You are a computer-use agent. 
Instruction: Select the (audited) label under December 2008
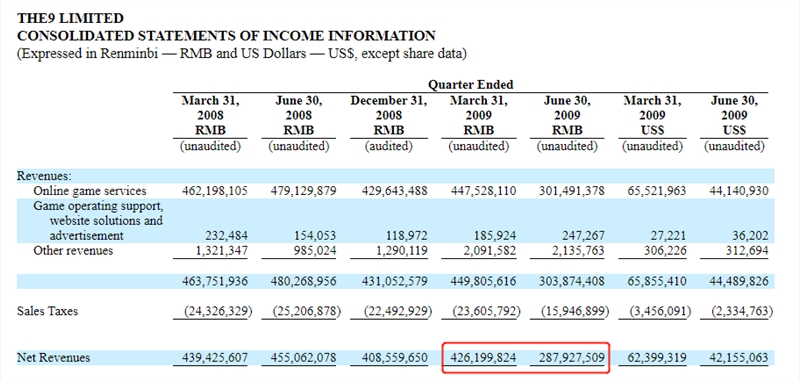(388, 146)
